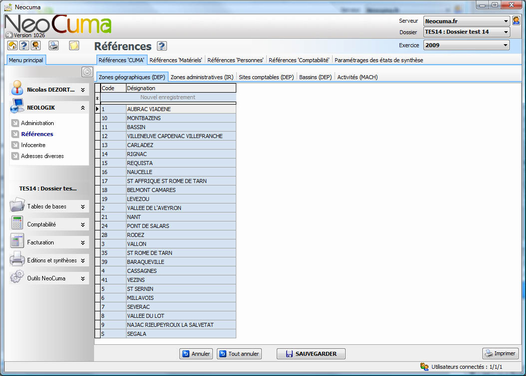The width and height of the screenshot is (526, 376).
Task: Collapse the NEOLOGIK sidebar group
Action: [83, 108]
